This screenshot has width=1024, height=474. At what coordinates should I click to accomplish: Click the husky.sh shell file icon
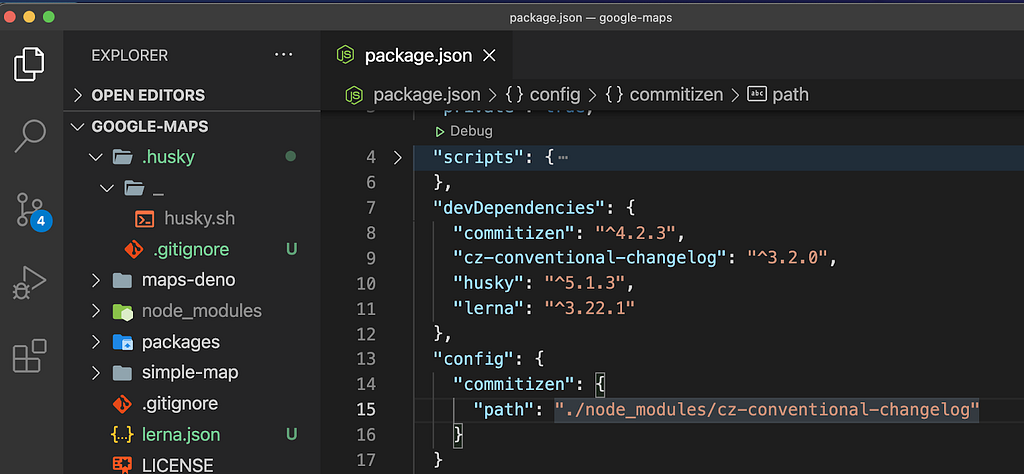[144, 219]
